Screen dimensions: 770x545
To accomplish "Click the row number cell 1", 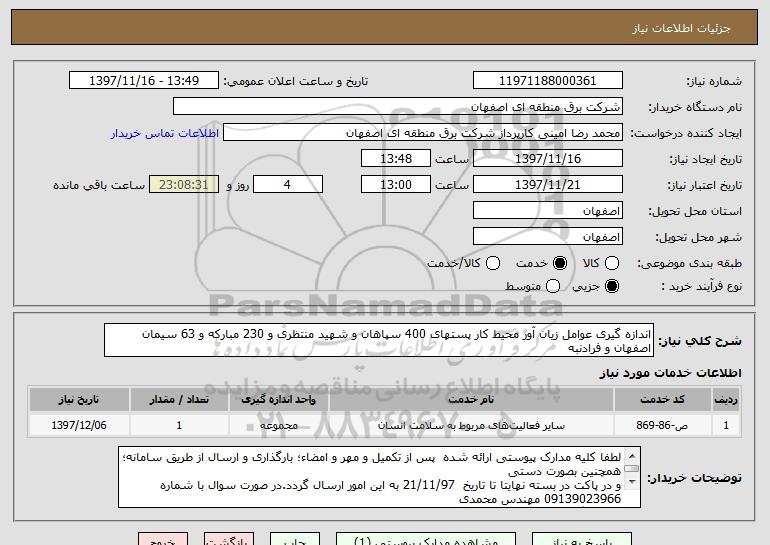I will 726,425.
